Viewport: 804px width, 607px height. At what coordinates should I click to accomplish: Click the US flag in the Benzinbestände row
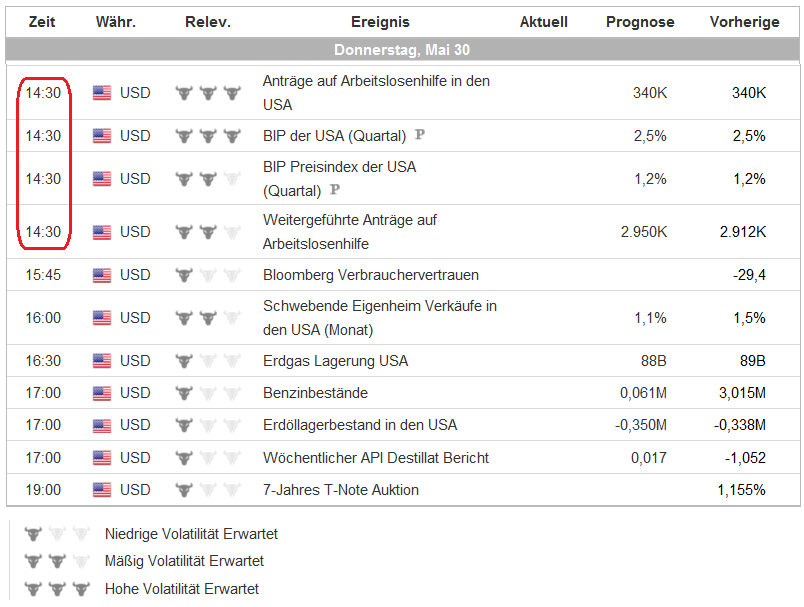(x=102, y=393)
